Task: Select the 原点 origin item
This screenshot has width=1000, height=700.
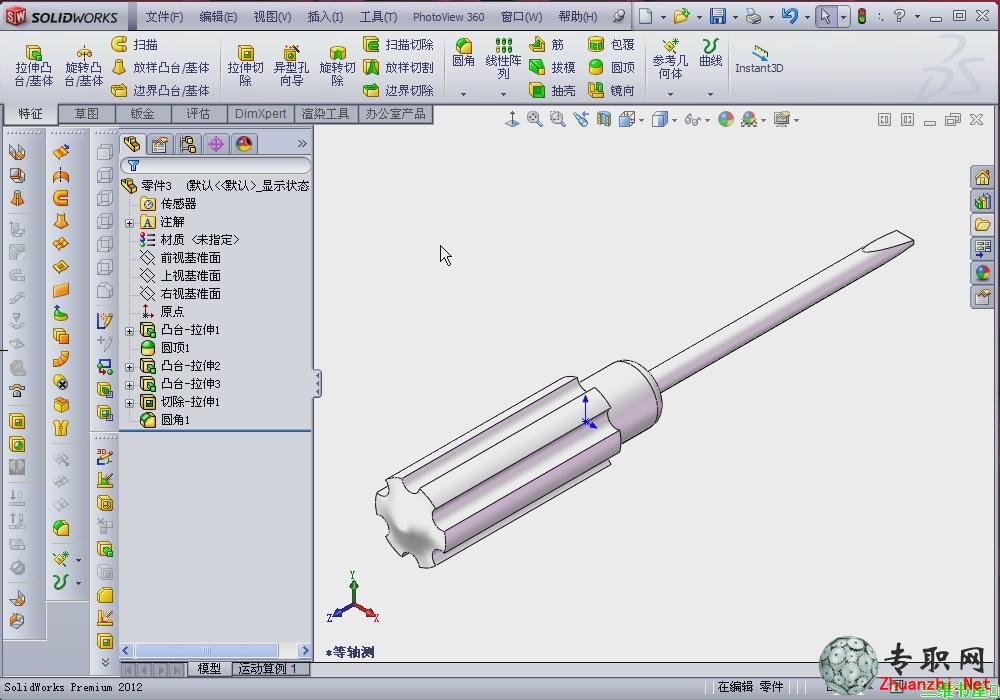Action: [x=163, y=311]
